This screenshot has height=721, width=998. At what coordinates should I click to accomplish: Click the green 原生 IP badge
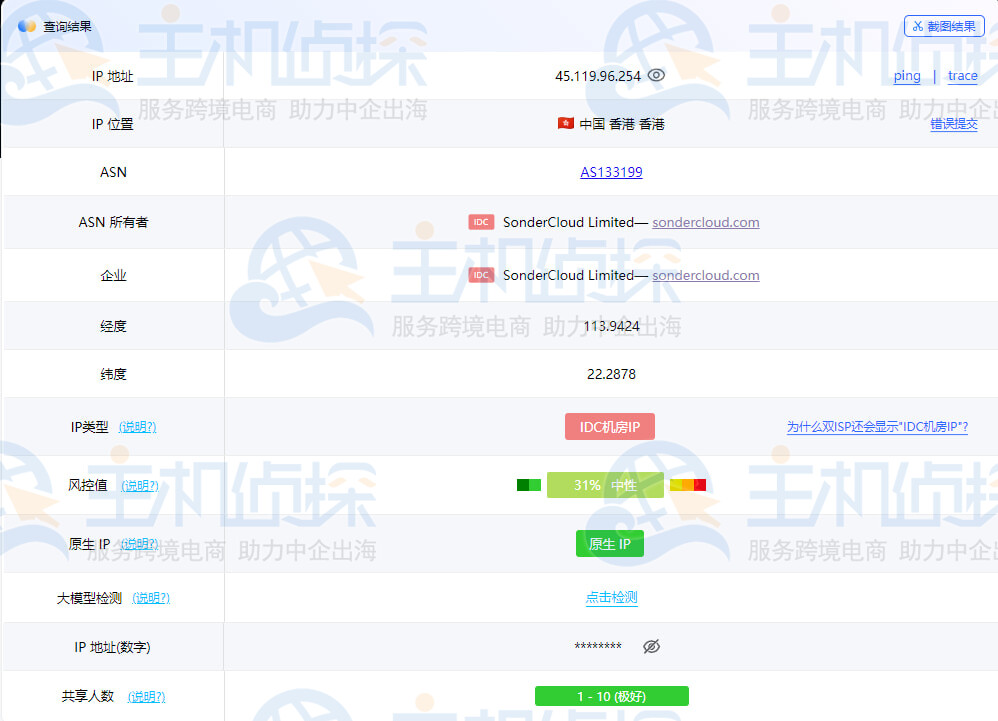pyautogui.click(x=609, y=544)
